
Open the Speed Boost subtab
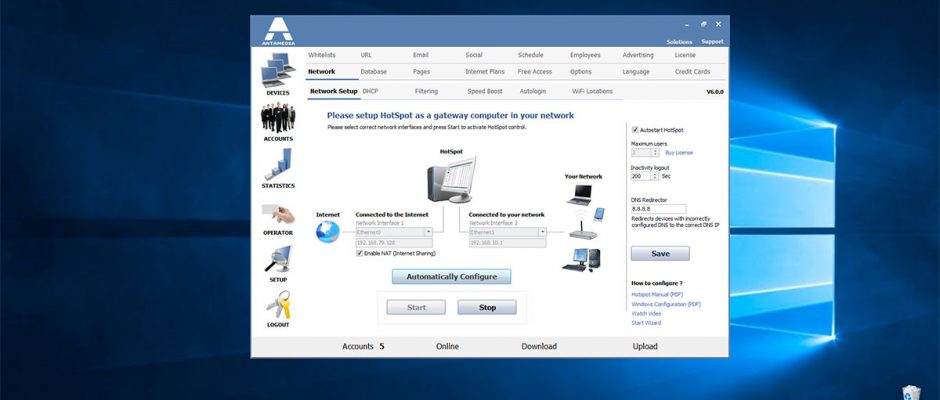tap(485, 91)
